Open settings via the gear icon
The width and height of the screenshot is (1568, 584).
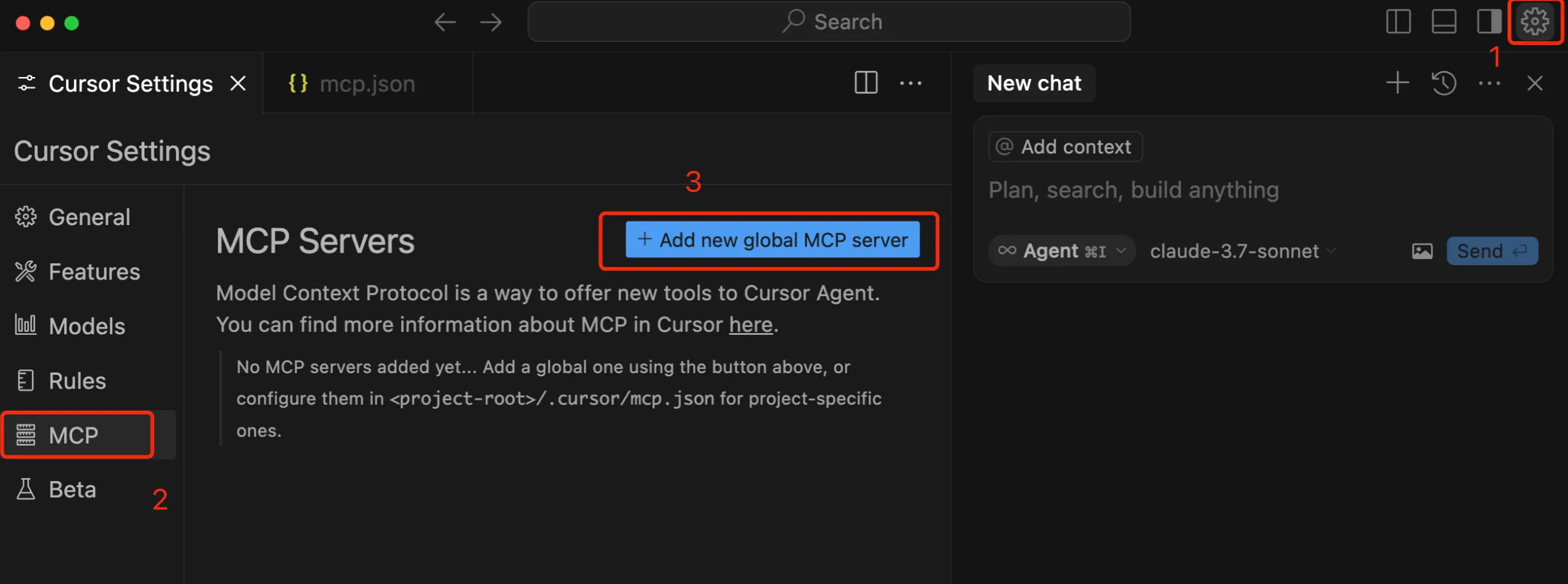click(x=1535, y=22)
